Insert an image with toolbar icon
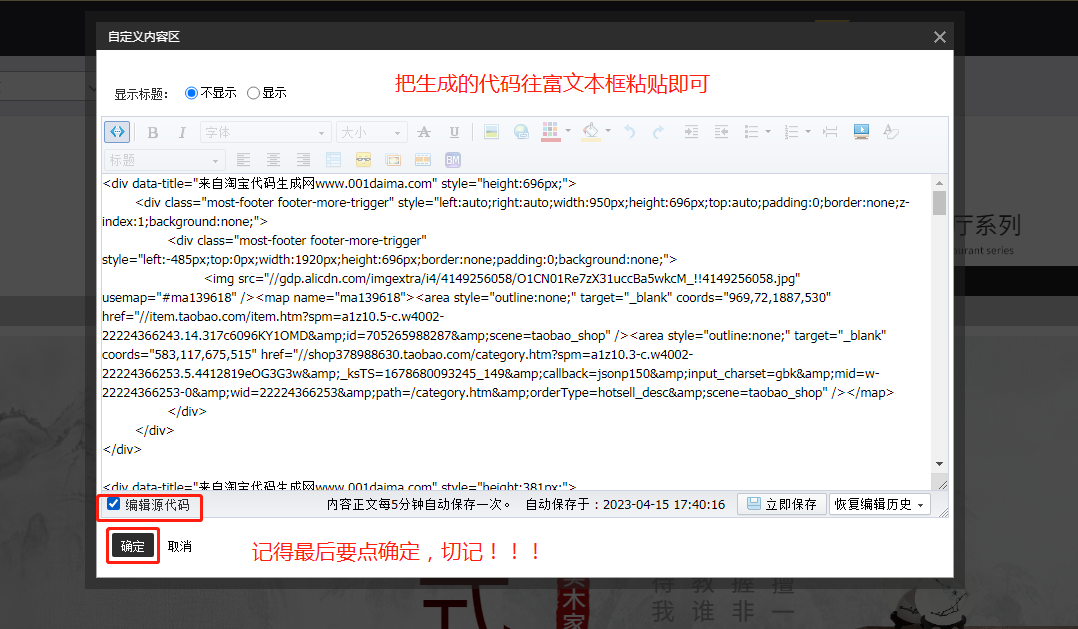Image resolution: width=1078 pixels, height=629 pixels. click(x=491, y=132)
